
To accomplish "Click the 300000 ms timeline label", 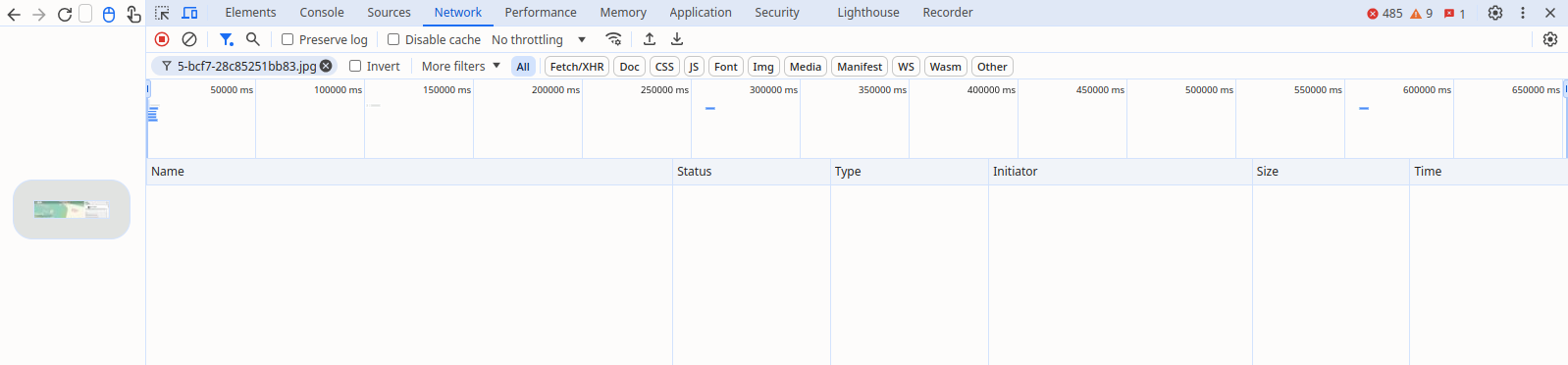I will (773, 89).
